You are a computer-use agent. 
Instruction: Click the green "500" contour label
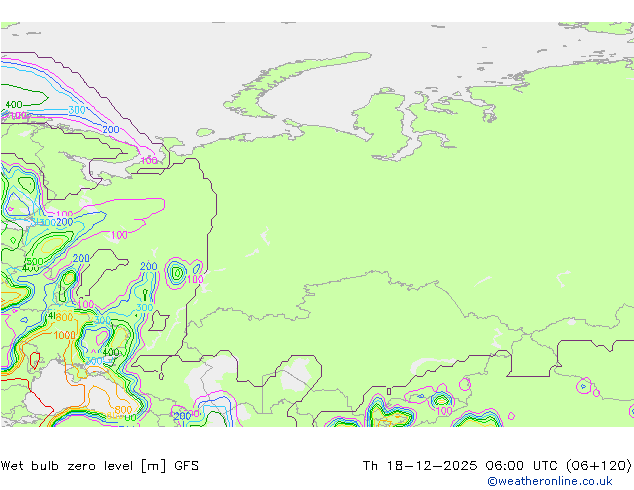[x=35, y=261]
